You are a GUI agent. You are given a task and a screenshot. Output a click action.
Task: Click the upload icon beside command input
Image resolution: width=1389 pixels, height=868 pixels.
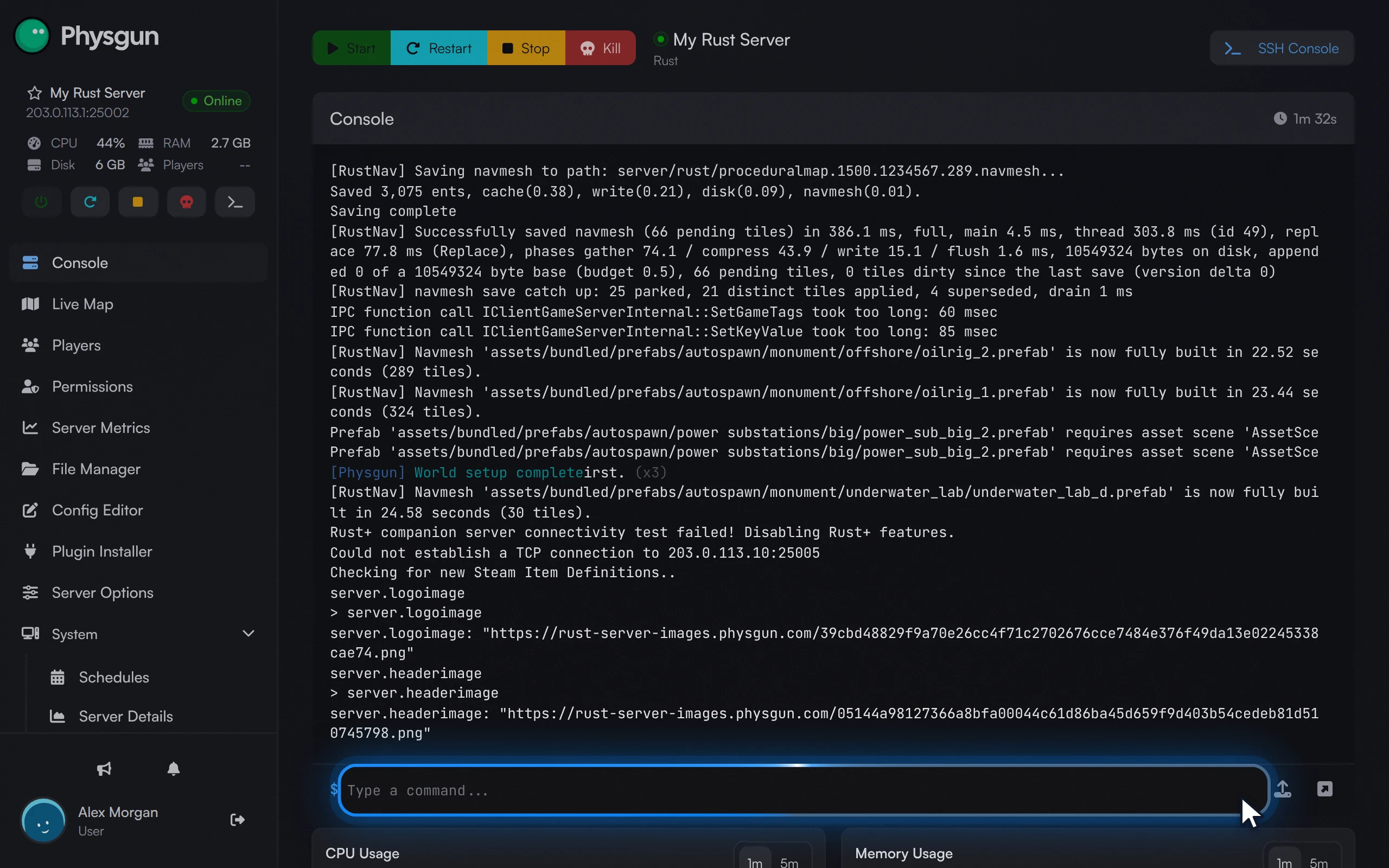point(1282,789)
